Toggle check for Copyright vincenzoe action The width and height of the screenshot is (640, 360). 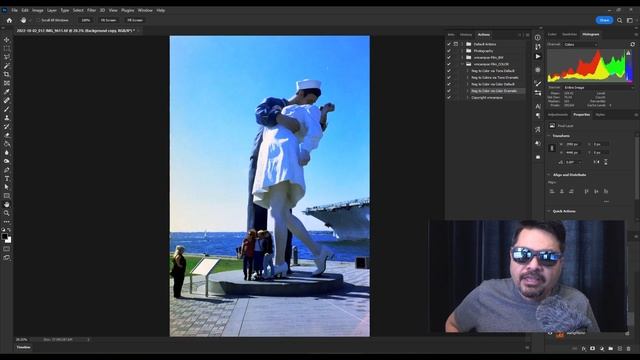click(449, 98)
